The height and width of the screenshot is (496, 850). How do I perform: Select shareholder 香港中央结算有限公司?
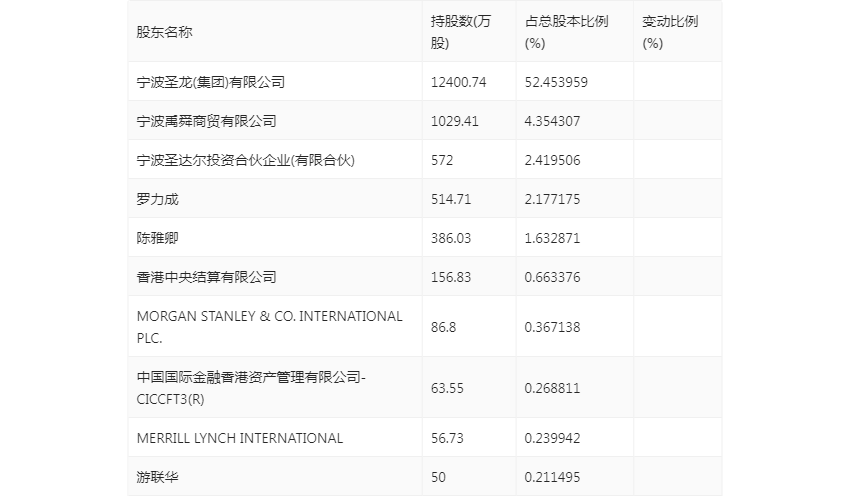pos(207,277)
